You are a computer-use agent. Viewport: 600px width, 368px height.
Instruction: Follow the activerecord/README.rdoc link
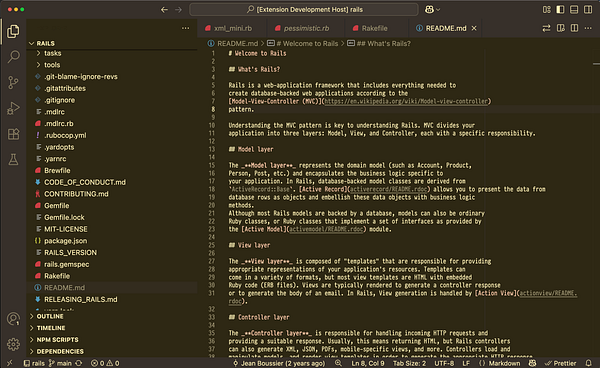(x=389, y=189)
